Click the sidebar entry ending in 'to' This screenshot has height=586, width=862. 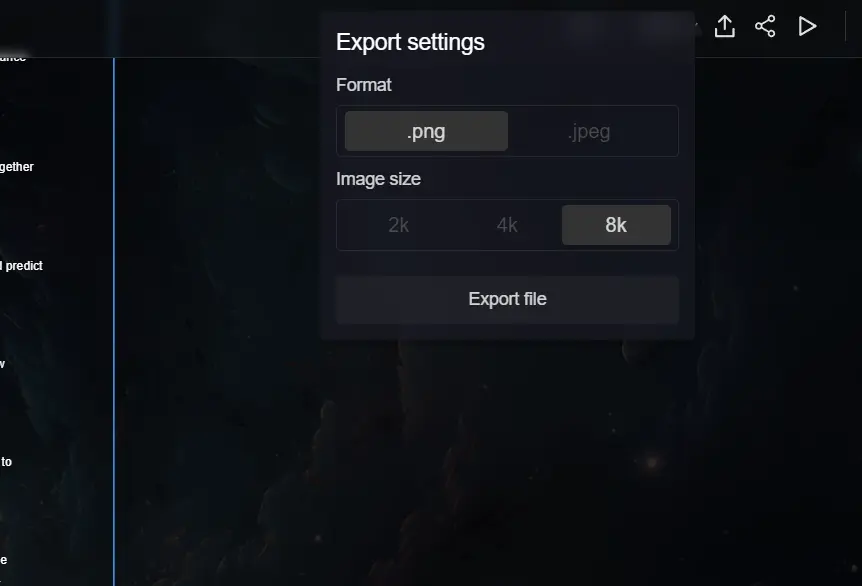coord(7,461)
